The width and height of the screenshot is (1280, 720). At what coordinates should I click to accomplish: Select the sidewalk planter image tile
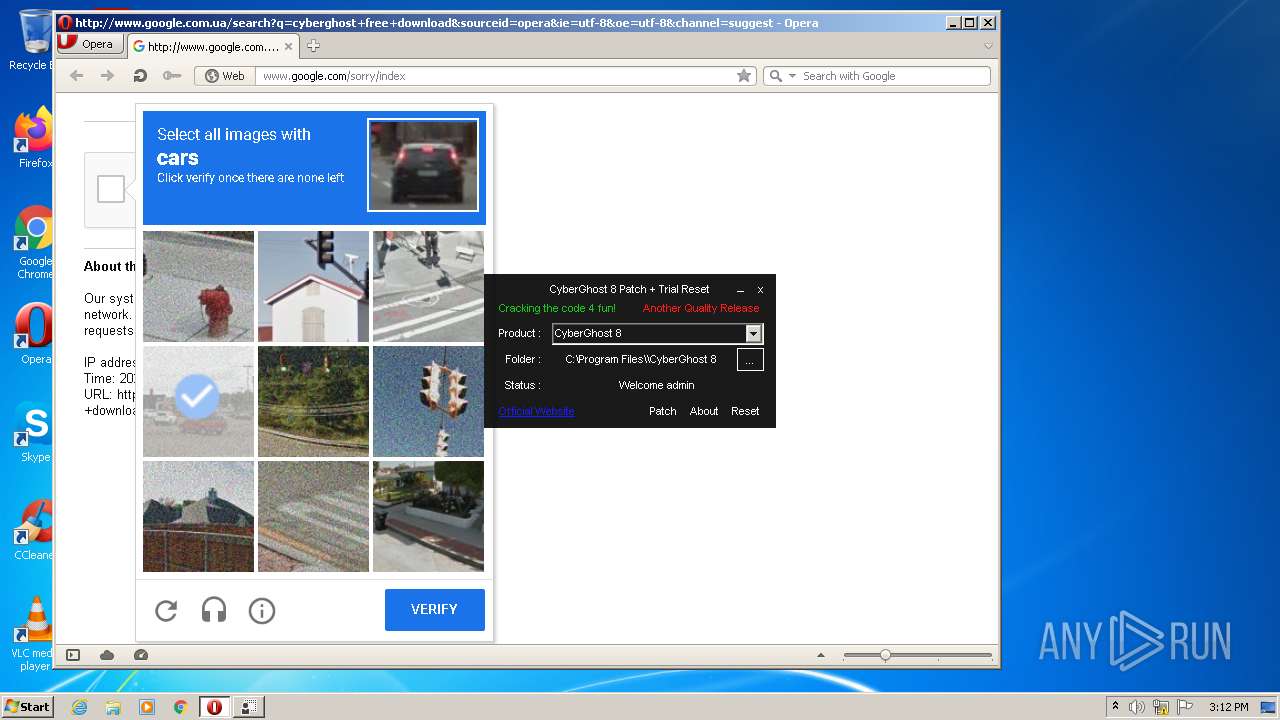tap(428, 516)
